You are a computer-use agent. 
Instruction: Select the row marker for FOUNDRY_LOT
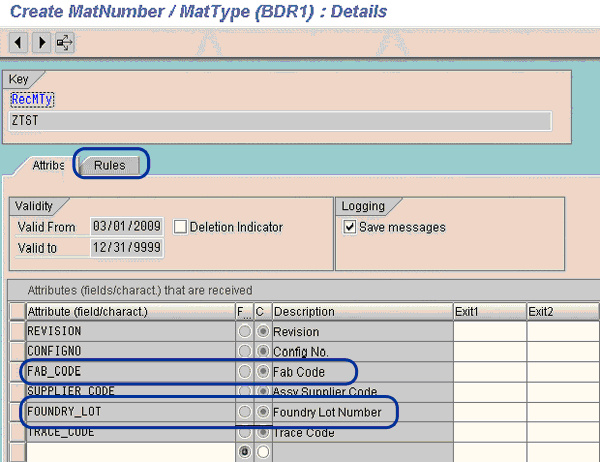point(17,411)
